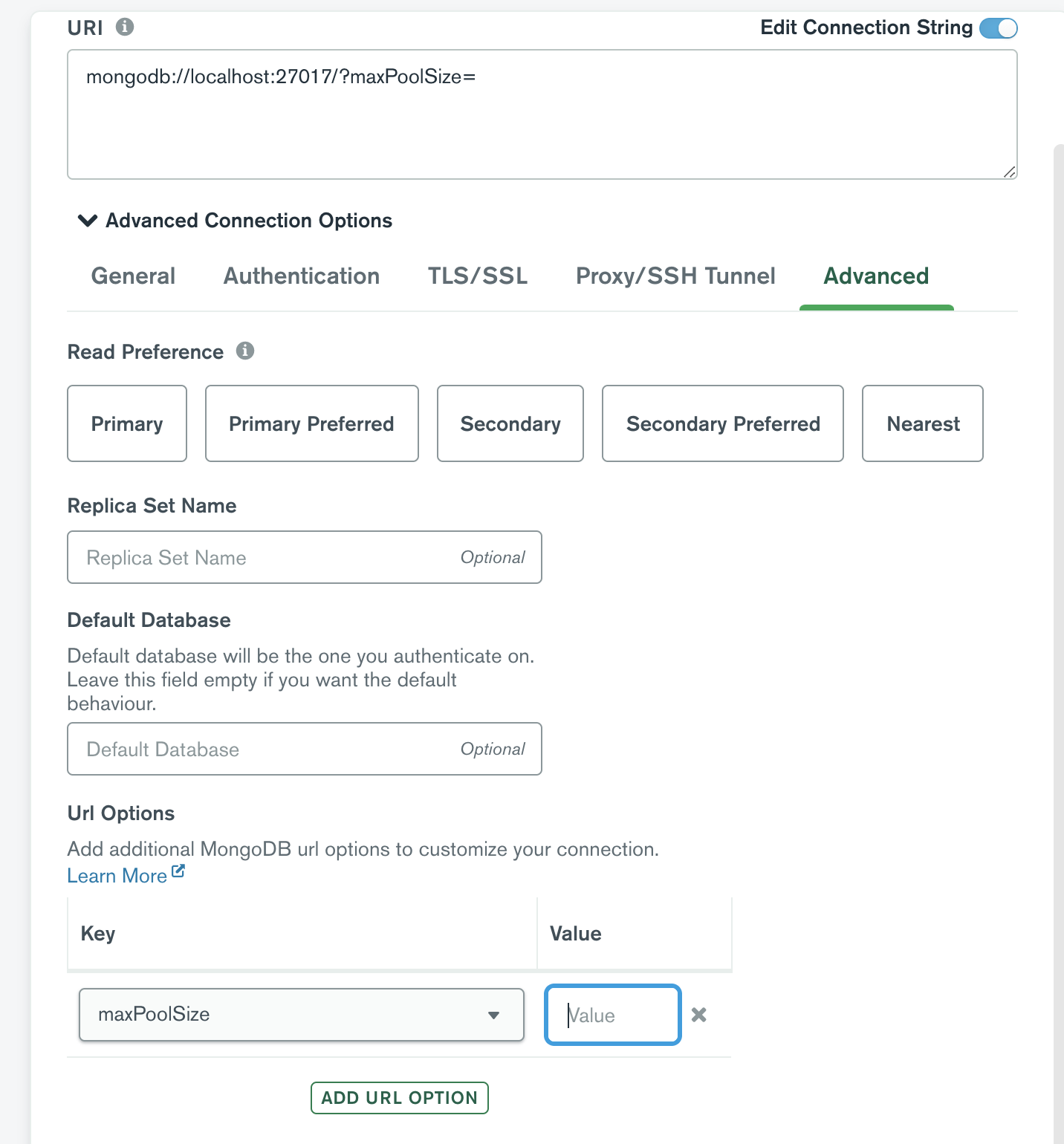The image size is (1064, 1144).
Task: Grab the URI textarea resize handle
Action: pyautogui.click(x=1009, y=172)
